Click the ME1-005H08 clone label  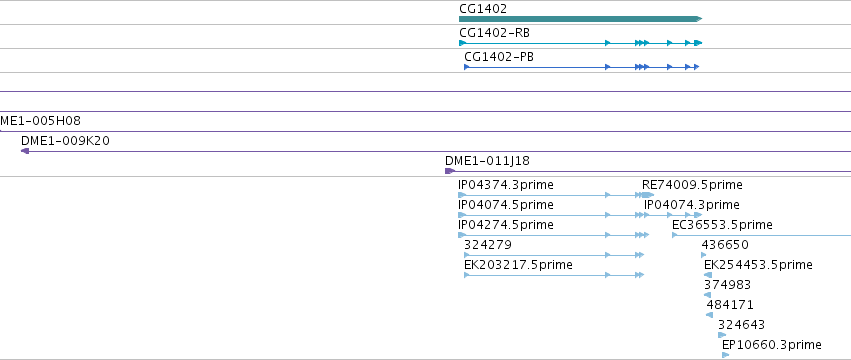click(x=40, y=121)
